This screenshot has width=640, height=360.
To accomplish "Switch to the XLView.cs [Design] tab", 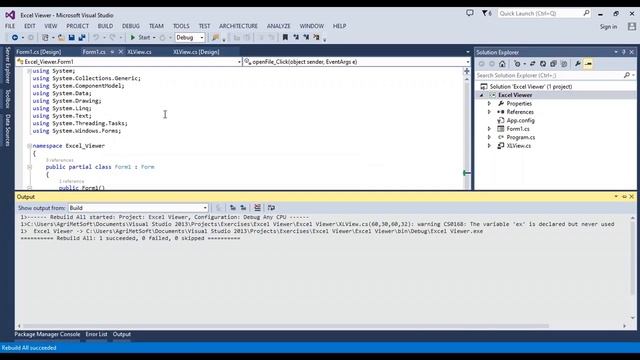I will pyautogui.click(x=196, y=52).
